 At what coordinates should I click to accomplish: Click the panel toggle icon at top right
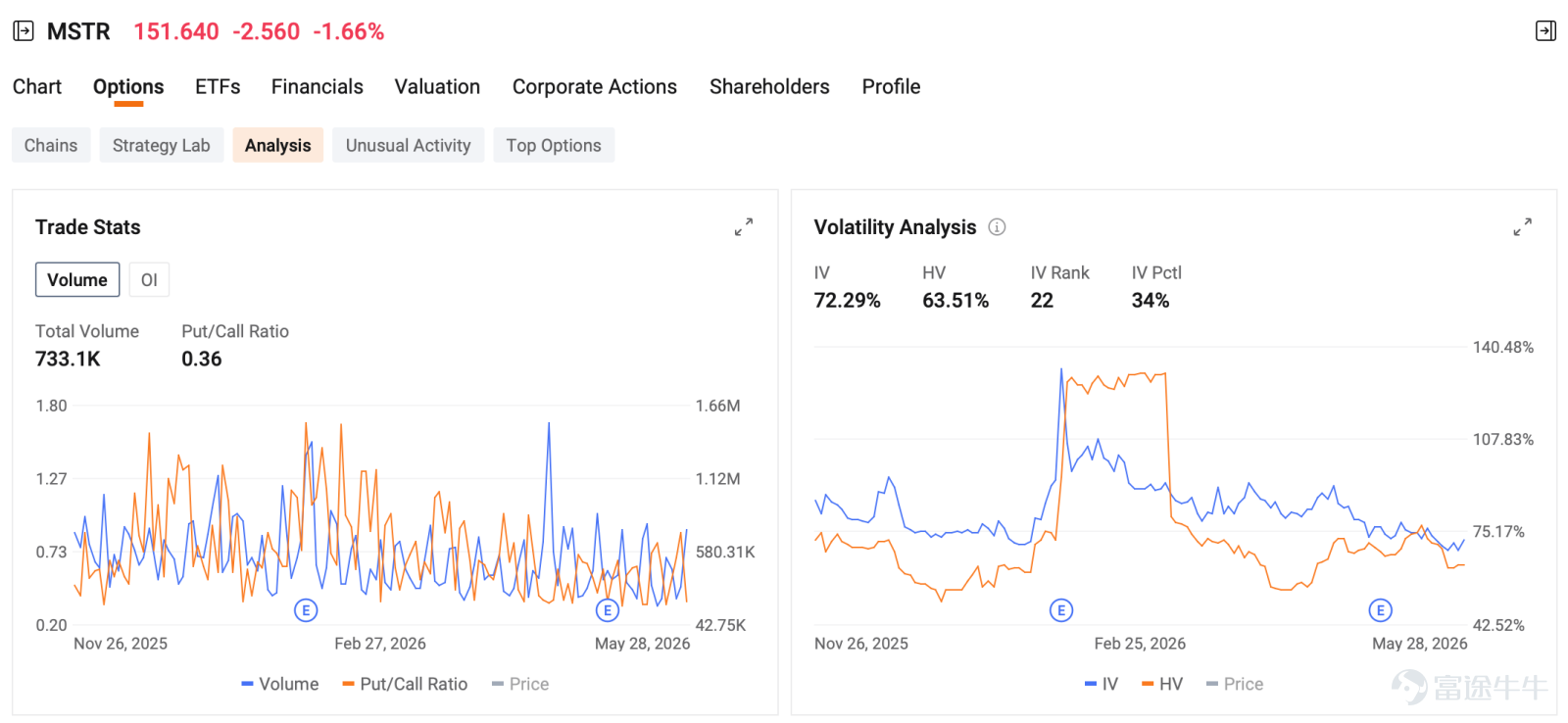click(x=1545, y=31)
